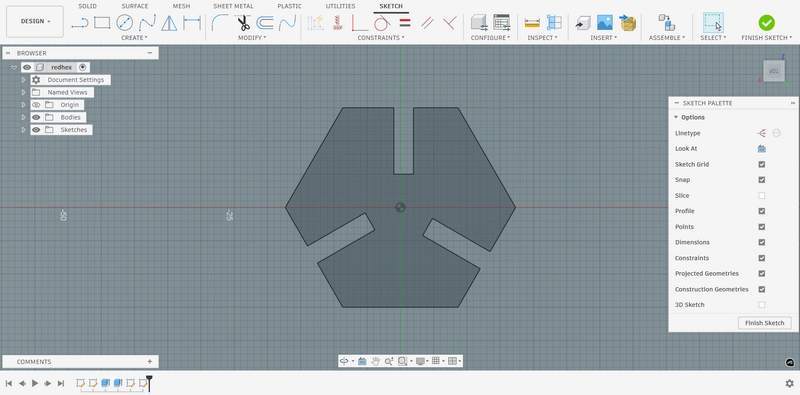Select the Mirror sketch tool

[x=169, y=22]
